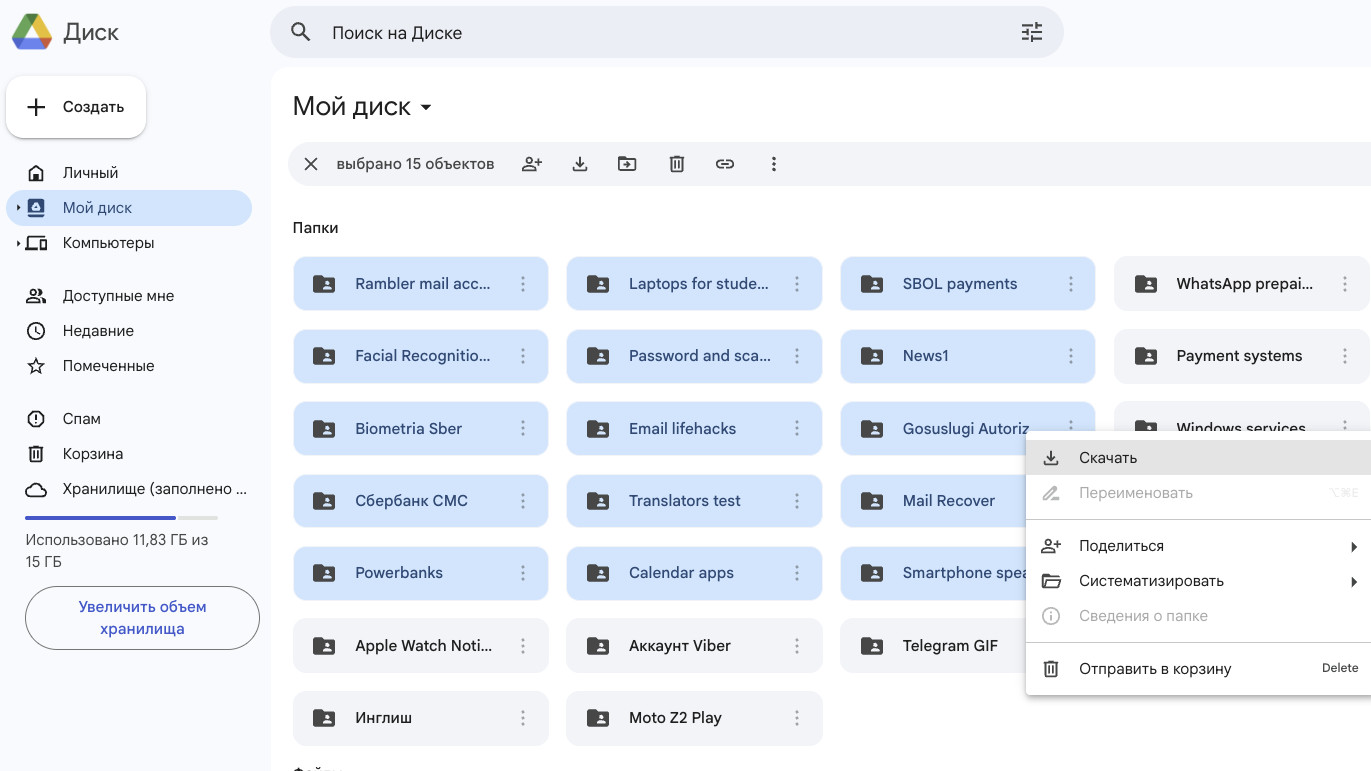Viewport: 1371px width, 771px height.
Task: Click the share people icon in toolbar
Action: (x=532, y=164)
